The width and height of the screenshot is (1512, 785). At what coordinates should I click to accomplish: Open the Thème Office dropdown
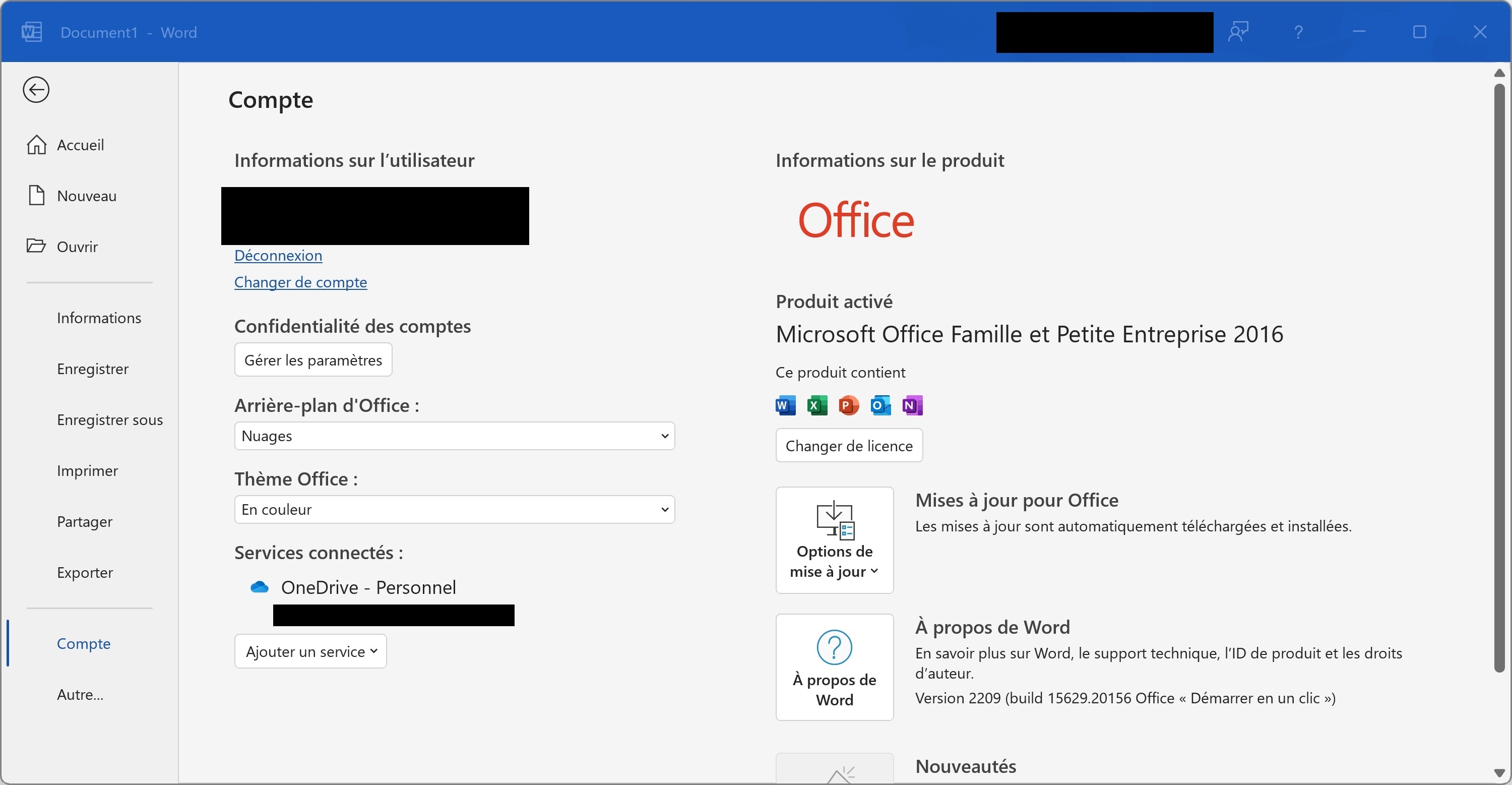454,510
